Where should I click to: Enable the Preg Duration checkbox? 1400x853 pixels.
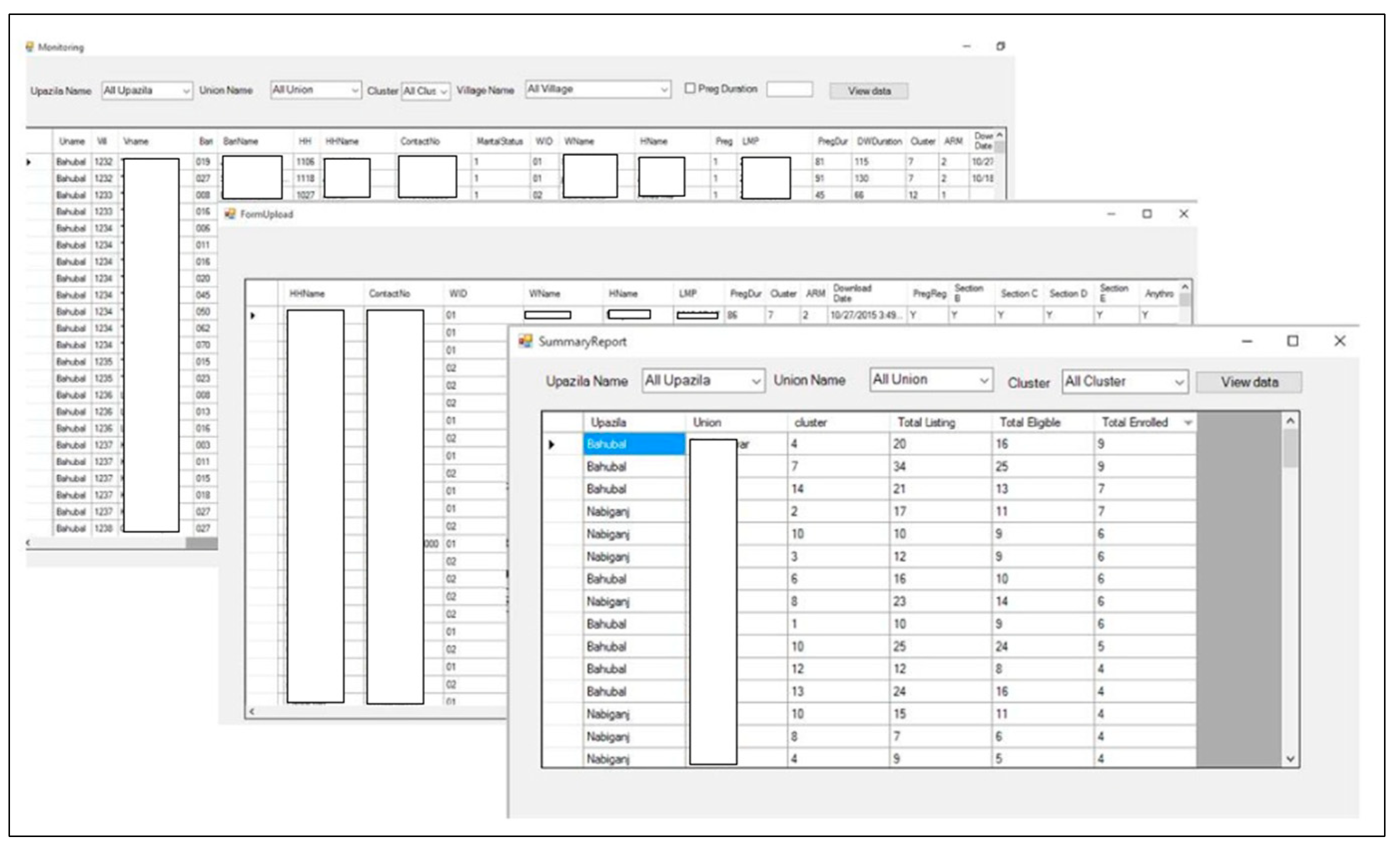[x=690, y=89]
